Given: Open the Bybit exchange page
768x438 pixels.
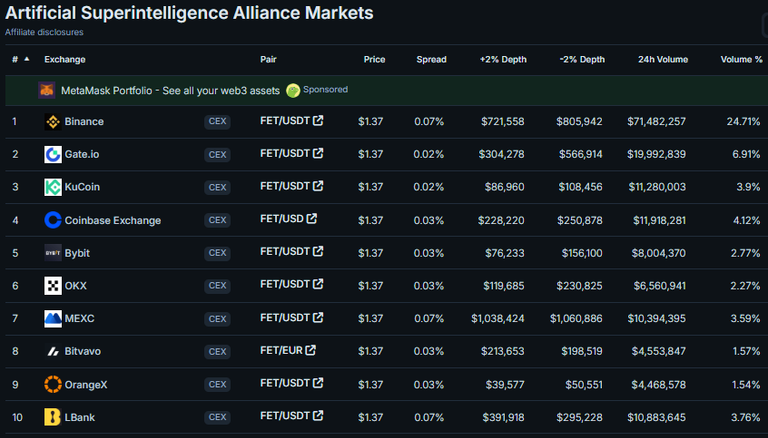Looking at the screenshot, I should pos(77,253).
